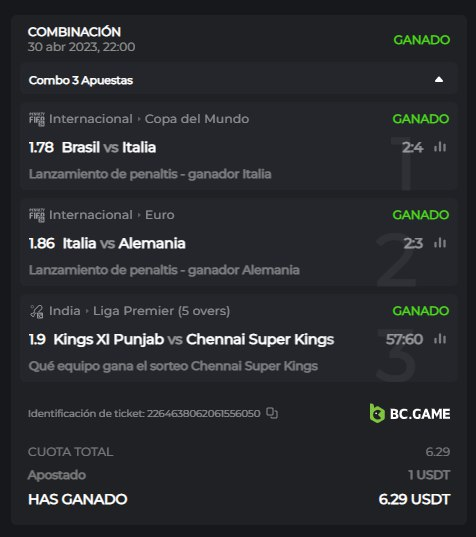Select the Italia vs Alemania match title

tap(124, 243)
